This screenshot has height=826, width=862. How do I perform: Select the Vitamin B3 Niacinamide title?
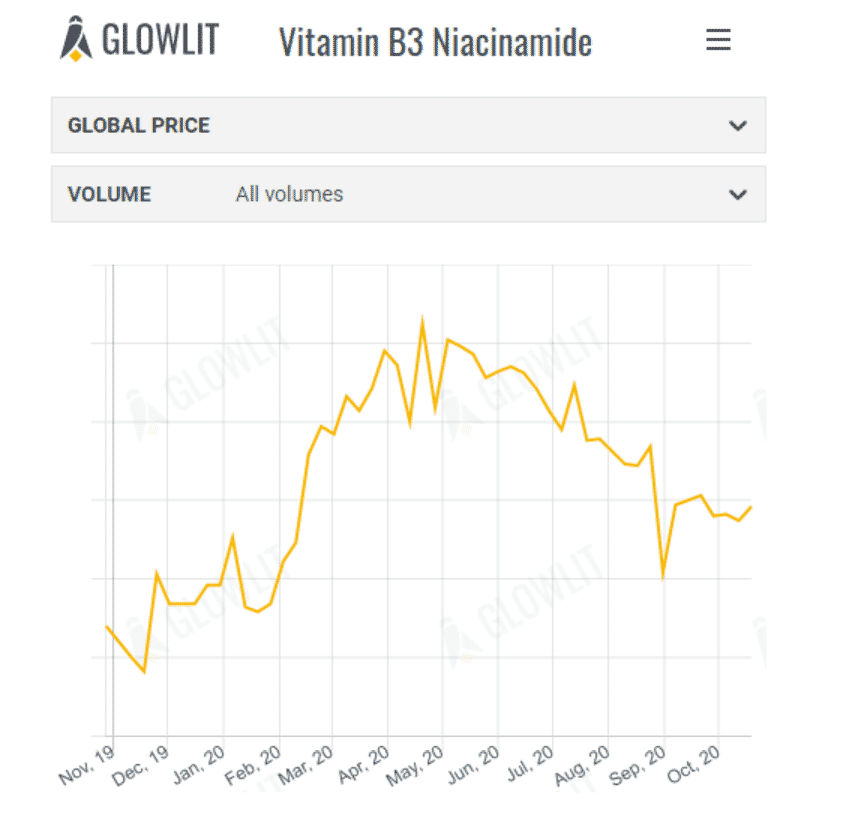[435, 41]
